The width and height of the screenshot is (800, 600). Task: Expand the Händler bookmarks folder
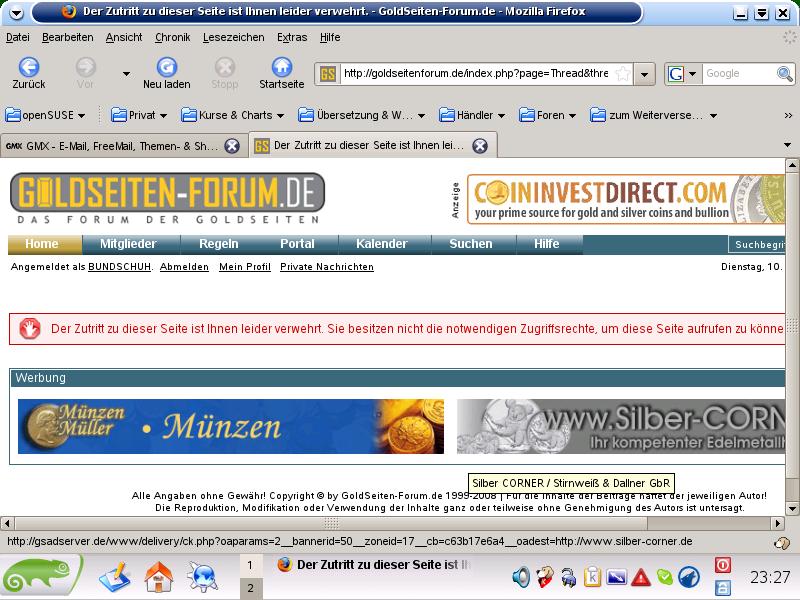tap(472, 115)
